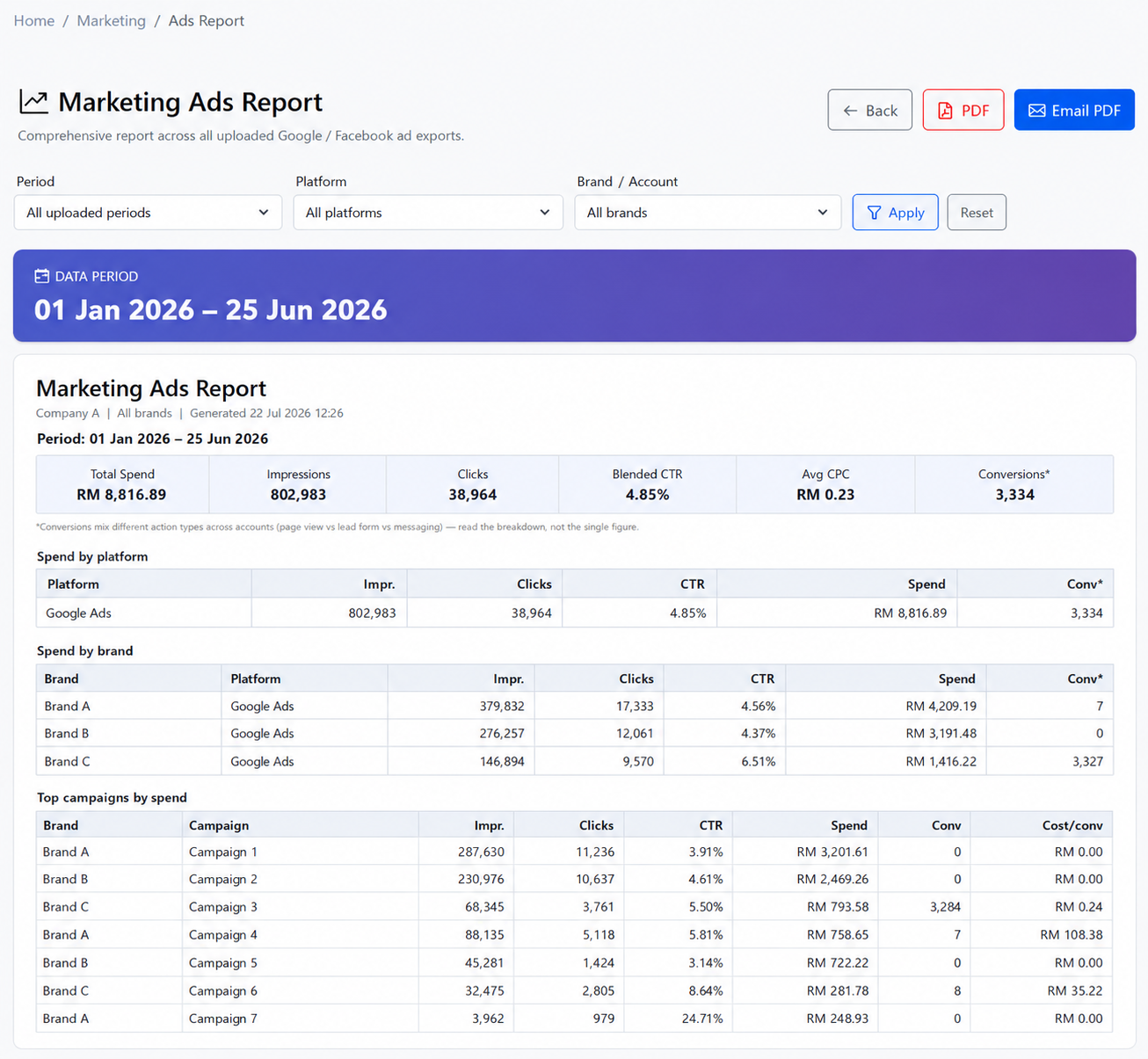
Task: Click the Top campaigns by spend heading
Action: [x=112, y=798]
